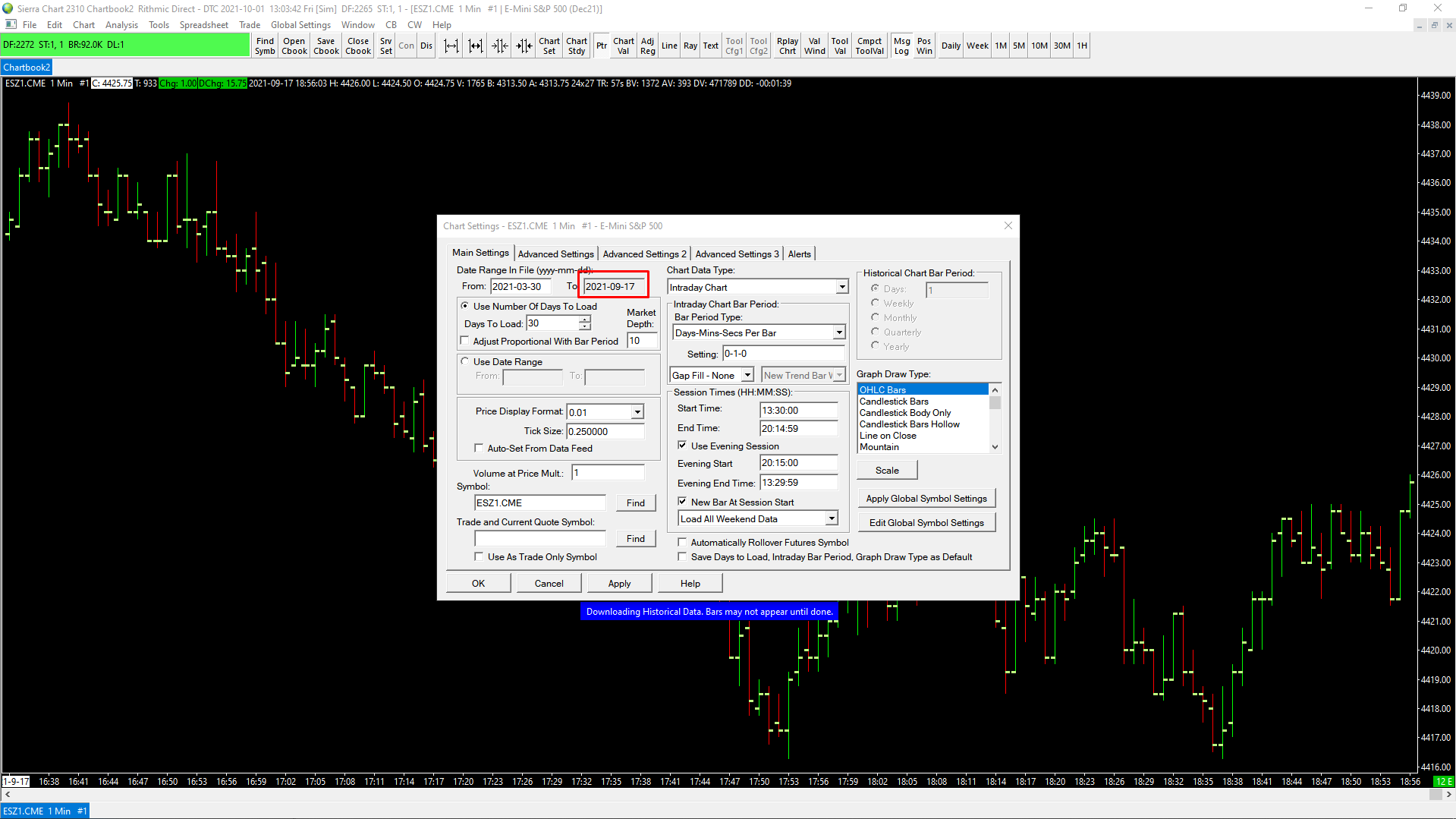
Task: Click the Scale button
Action: tap(887, 471)
